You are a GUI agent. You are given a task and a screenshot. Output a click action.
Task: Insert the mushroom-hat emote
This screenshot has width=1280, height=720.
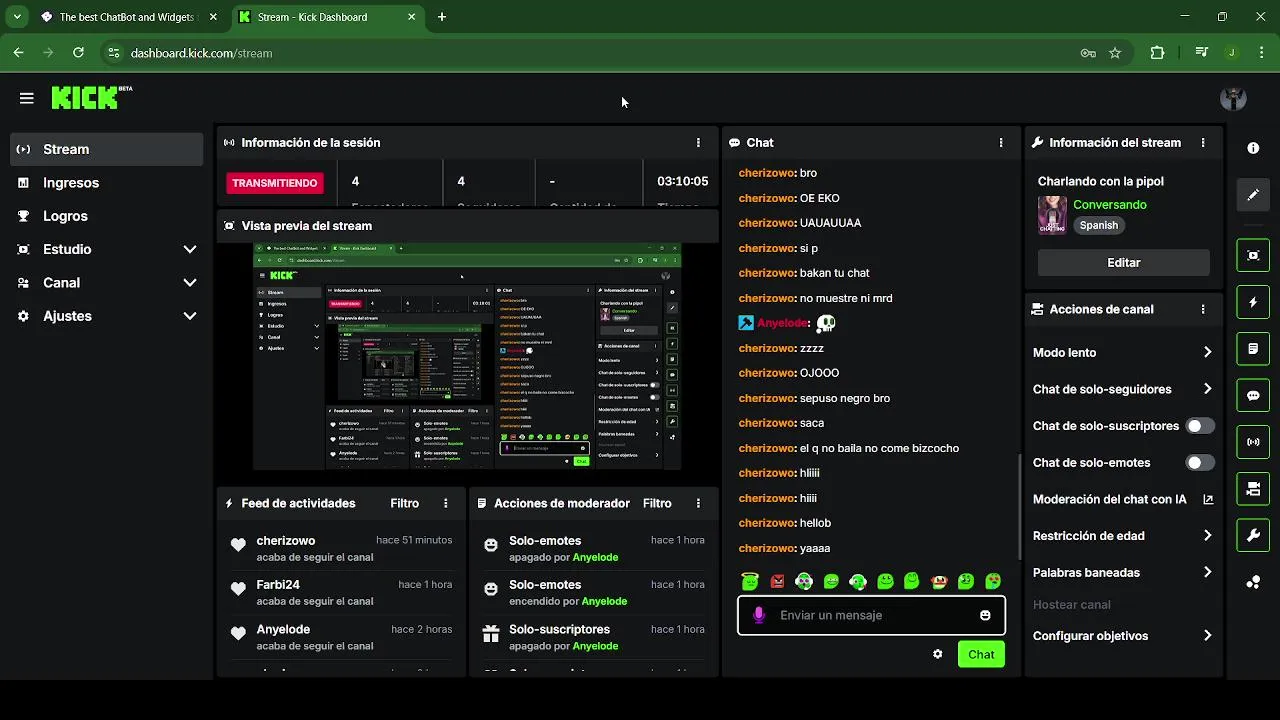click(x=939, y=581)
